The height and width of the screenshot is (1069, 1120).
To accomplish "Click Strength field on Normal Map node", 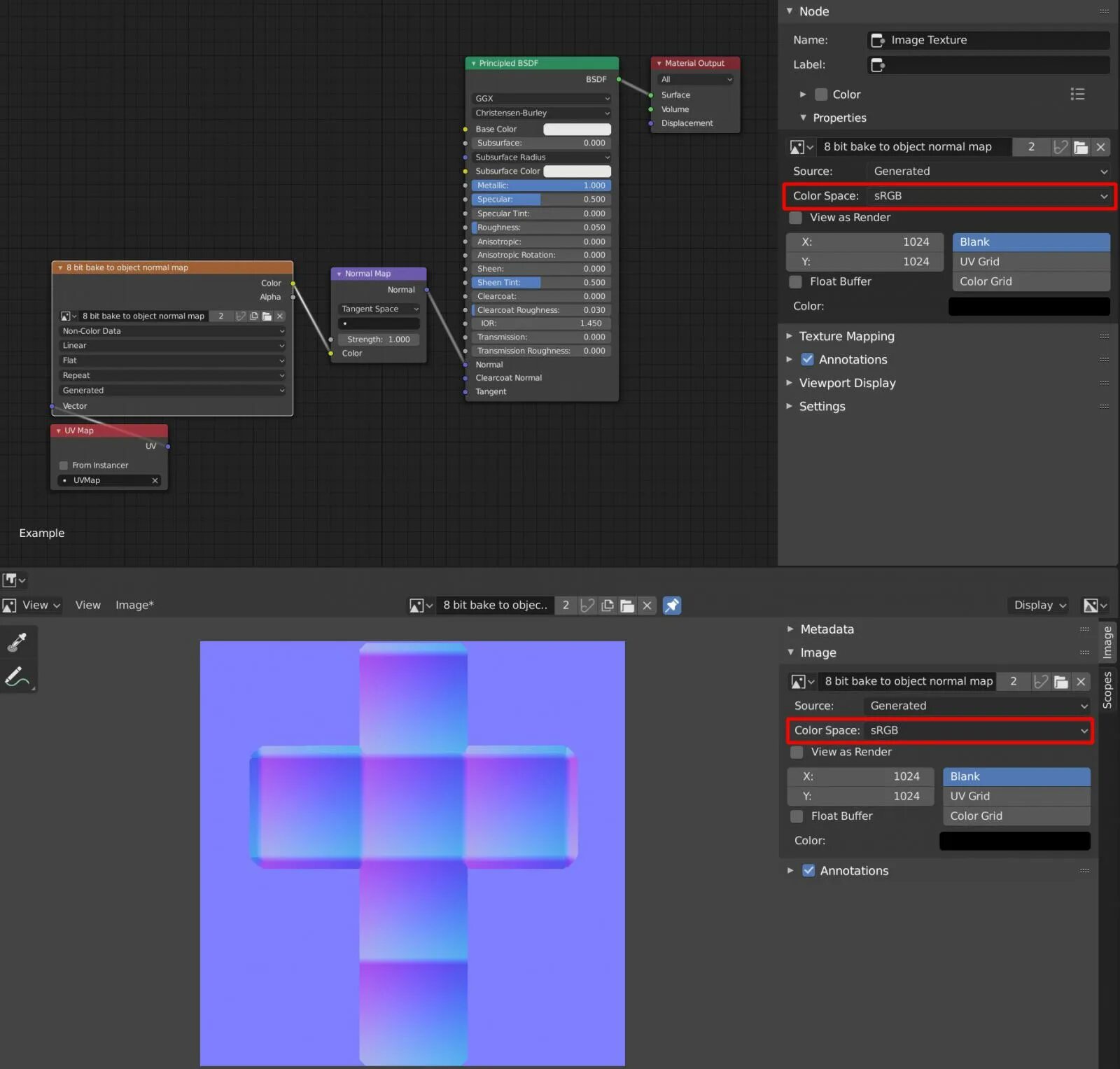I will pos(379,340).
